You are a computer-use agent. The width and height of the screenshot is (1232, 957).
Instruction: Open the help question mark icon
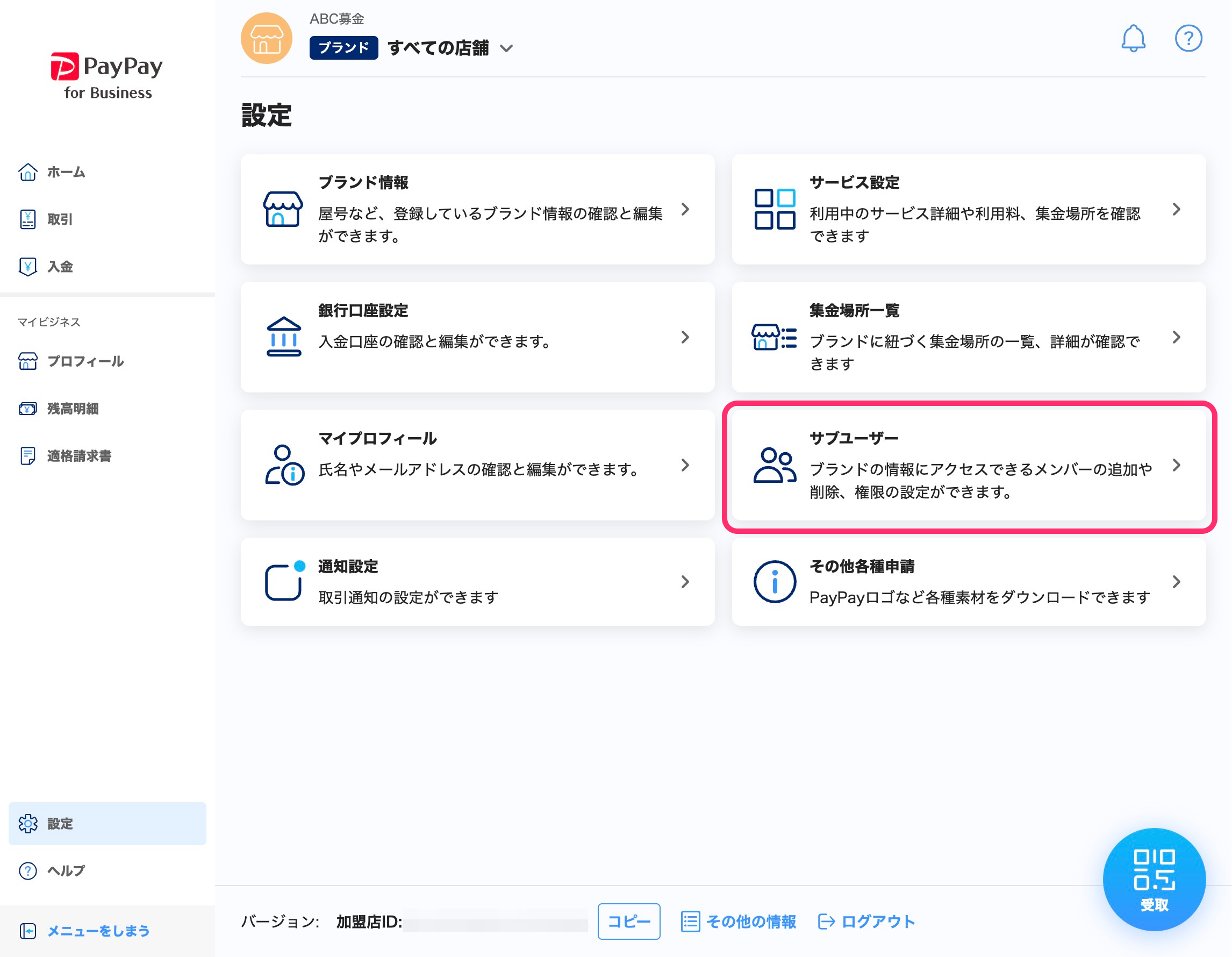click(1188, 38)
